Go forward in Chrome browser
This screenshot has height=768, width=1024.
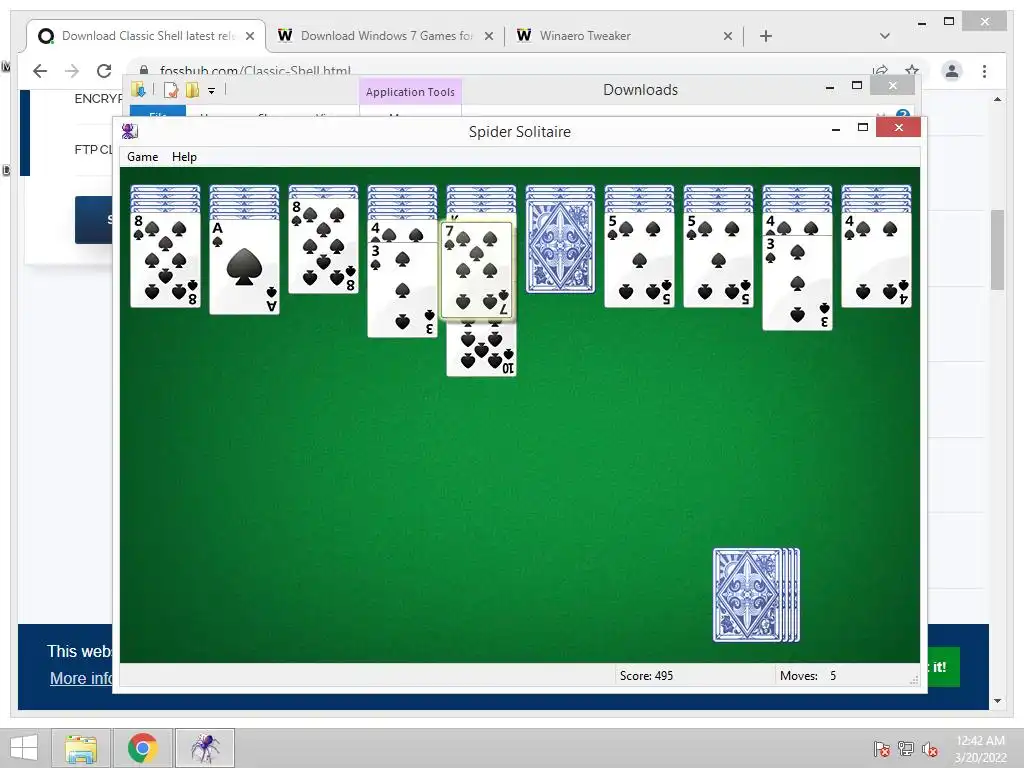coord(72,71)
